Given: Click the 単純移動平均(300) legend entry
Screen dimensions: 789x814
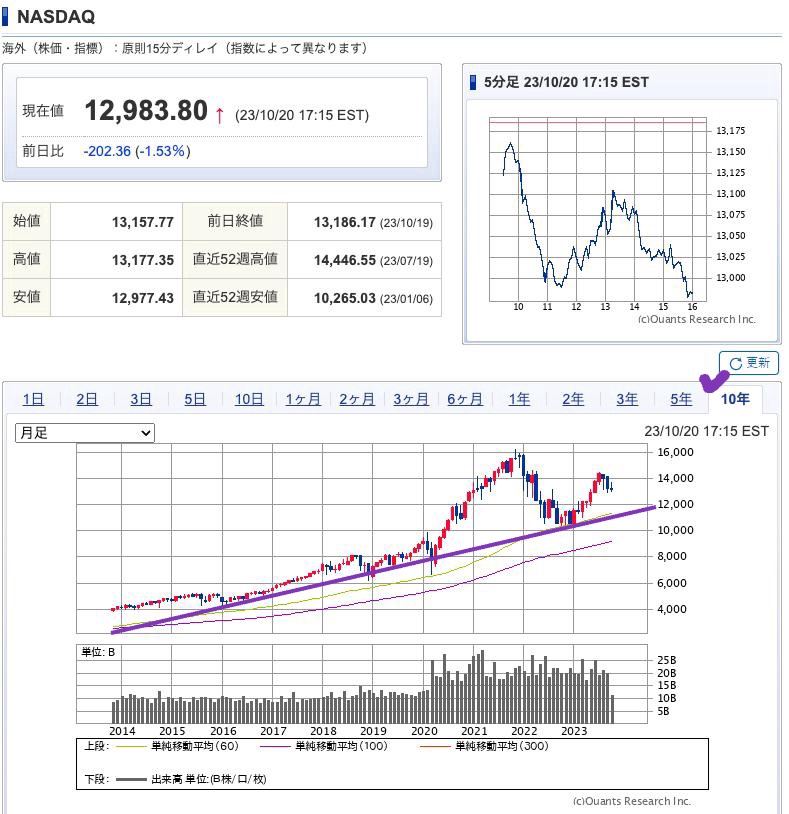Looking at the screenshot, I should pyautogui.click(x=484, y=746).
